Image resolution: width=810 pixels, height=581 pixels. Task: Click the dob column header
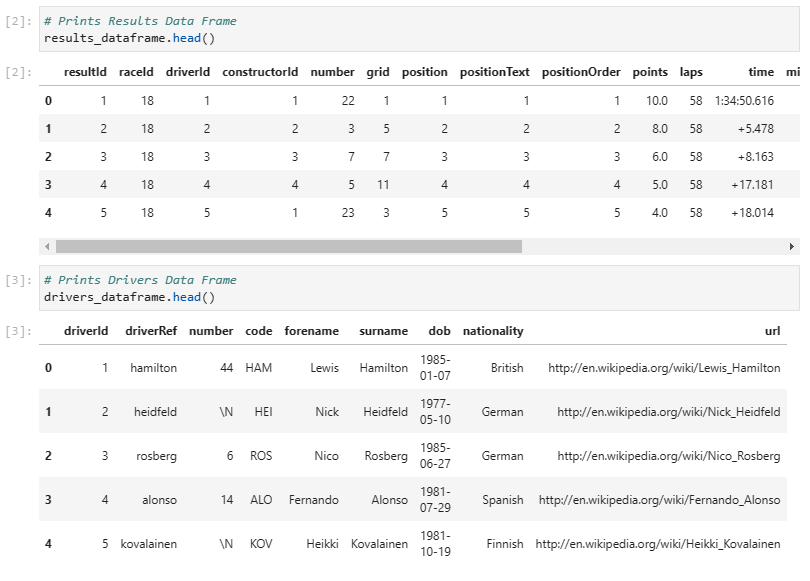[440, 331]
